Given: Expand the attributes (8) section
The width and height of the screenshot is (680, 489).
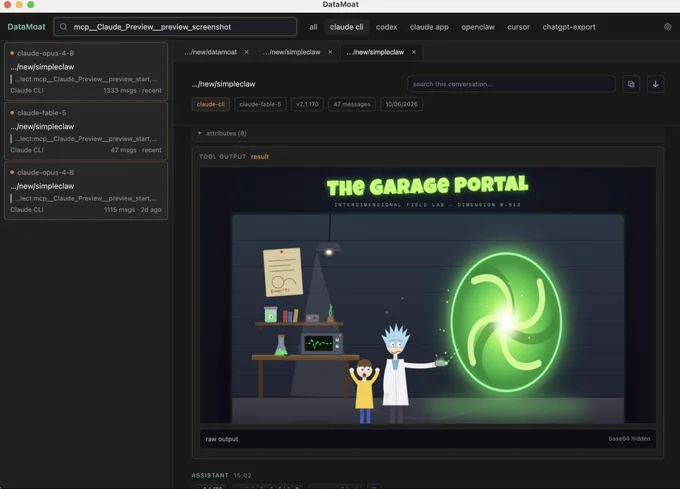Looking at the screenshot, I should point(222,133).
